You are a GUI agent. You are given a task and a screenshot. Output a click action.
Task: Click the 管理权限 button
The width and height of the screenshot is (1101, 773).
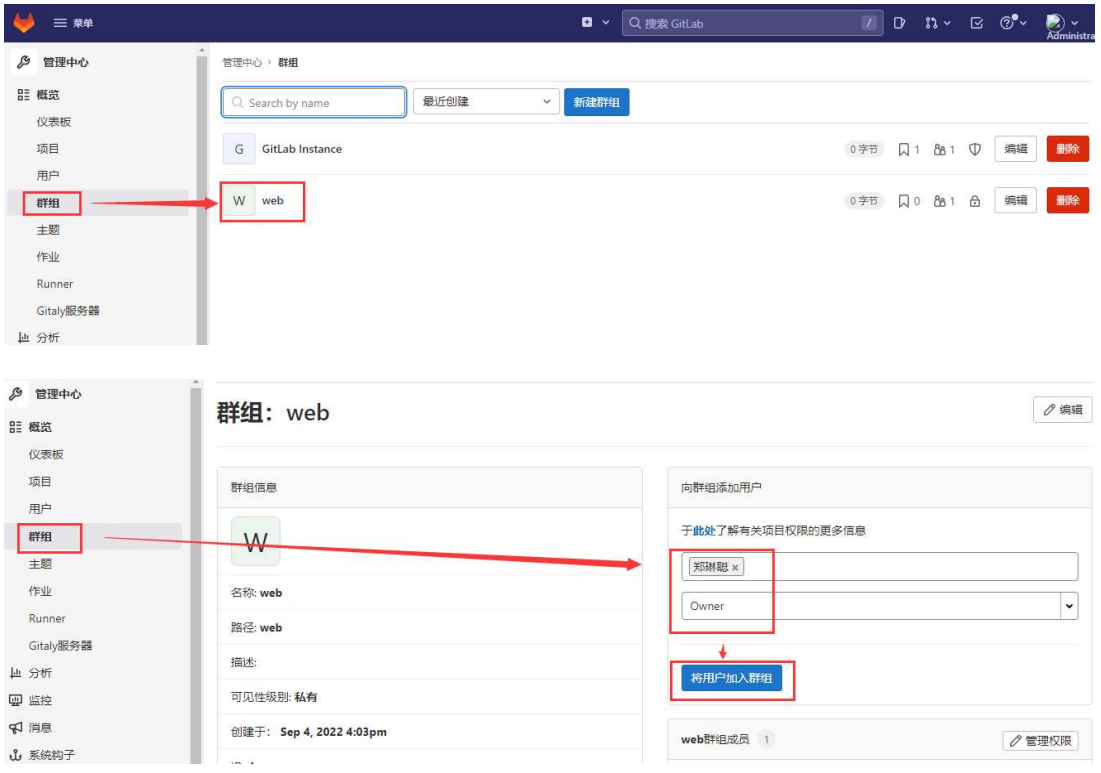[x=1040, y=741]
